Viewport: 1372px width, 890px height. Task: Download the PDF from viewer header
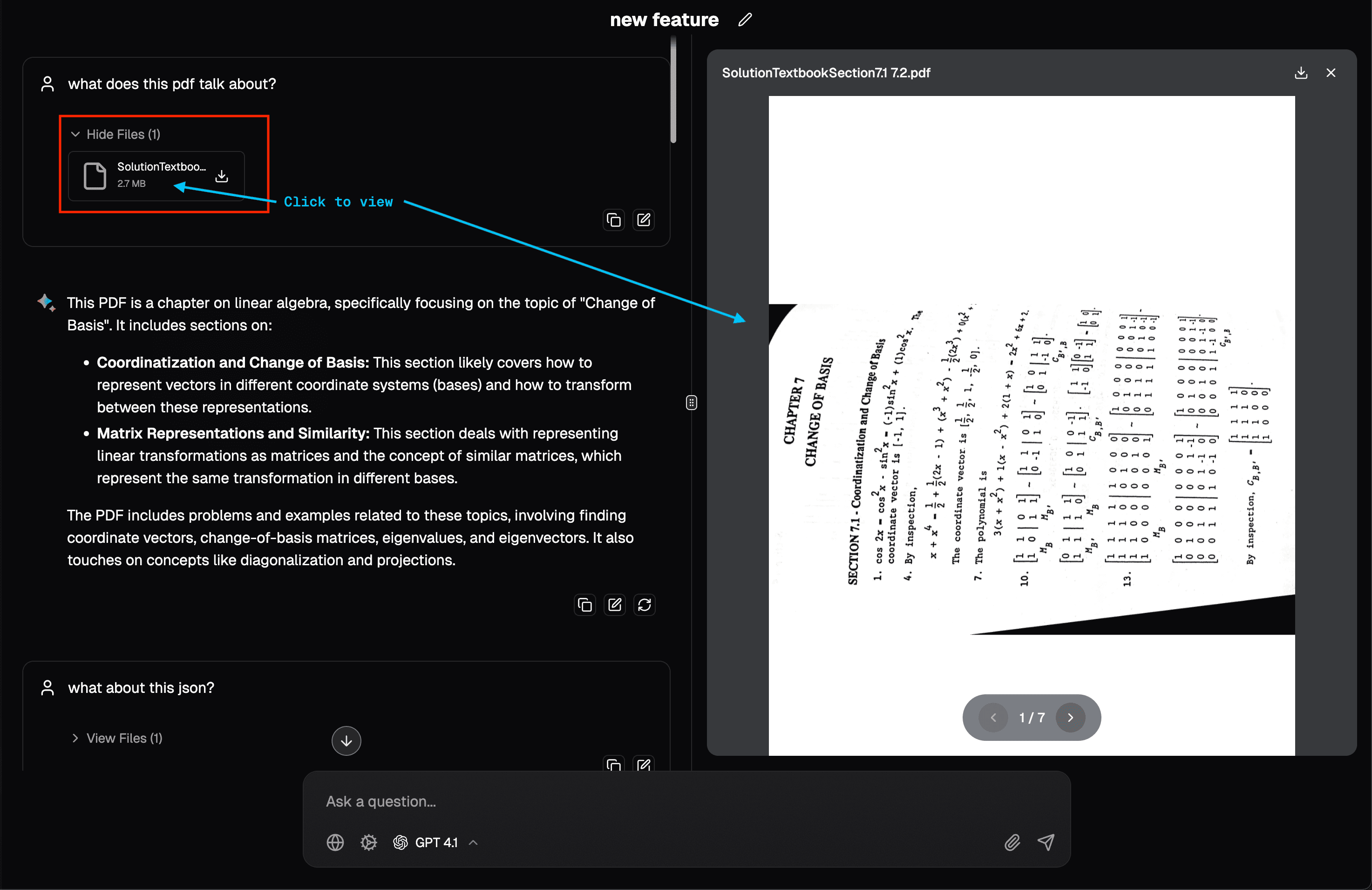point(1301,73)
